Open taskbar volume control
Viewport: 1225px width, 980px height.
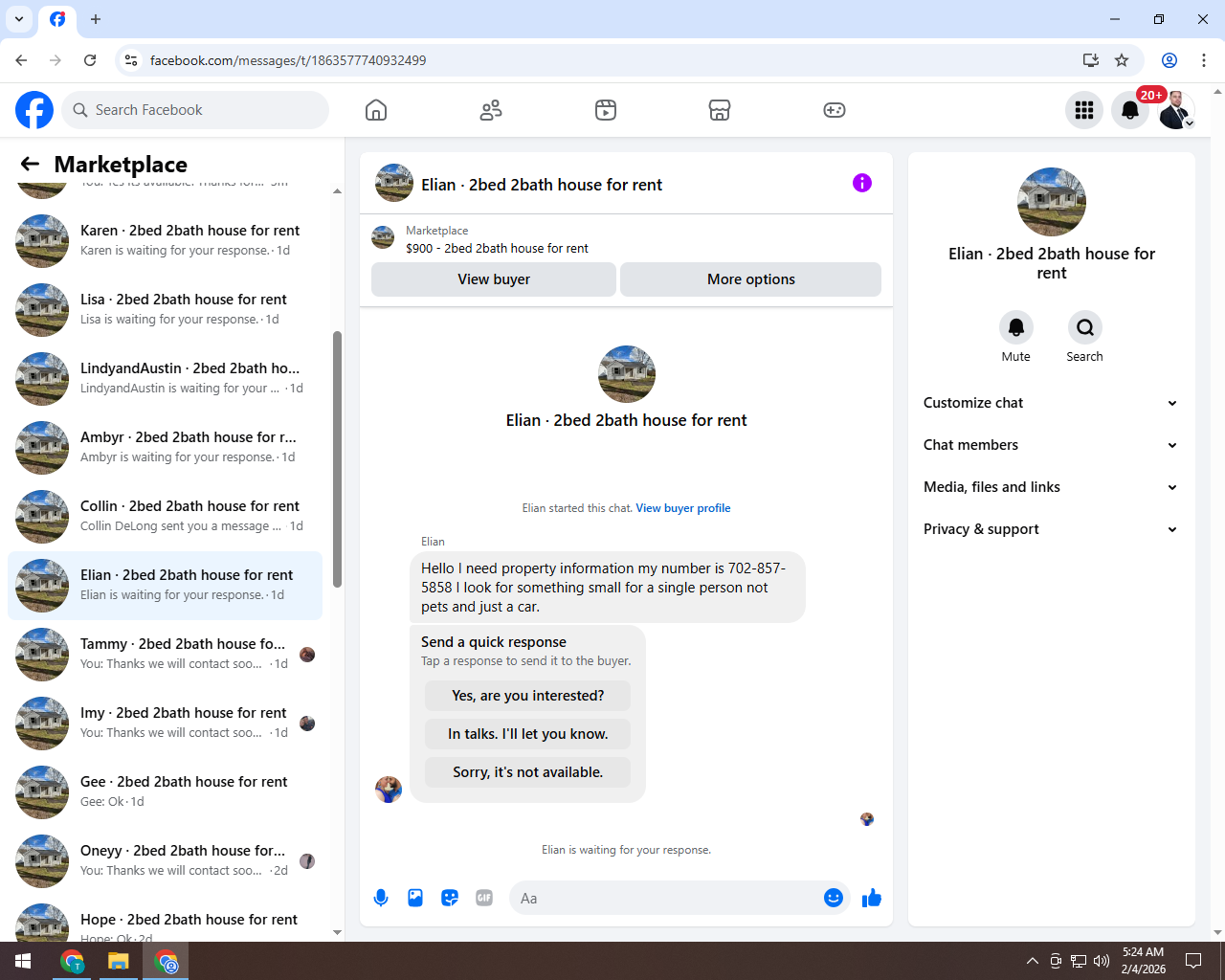coord(1102,961)
